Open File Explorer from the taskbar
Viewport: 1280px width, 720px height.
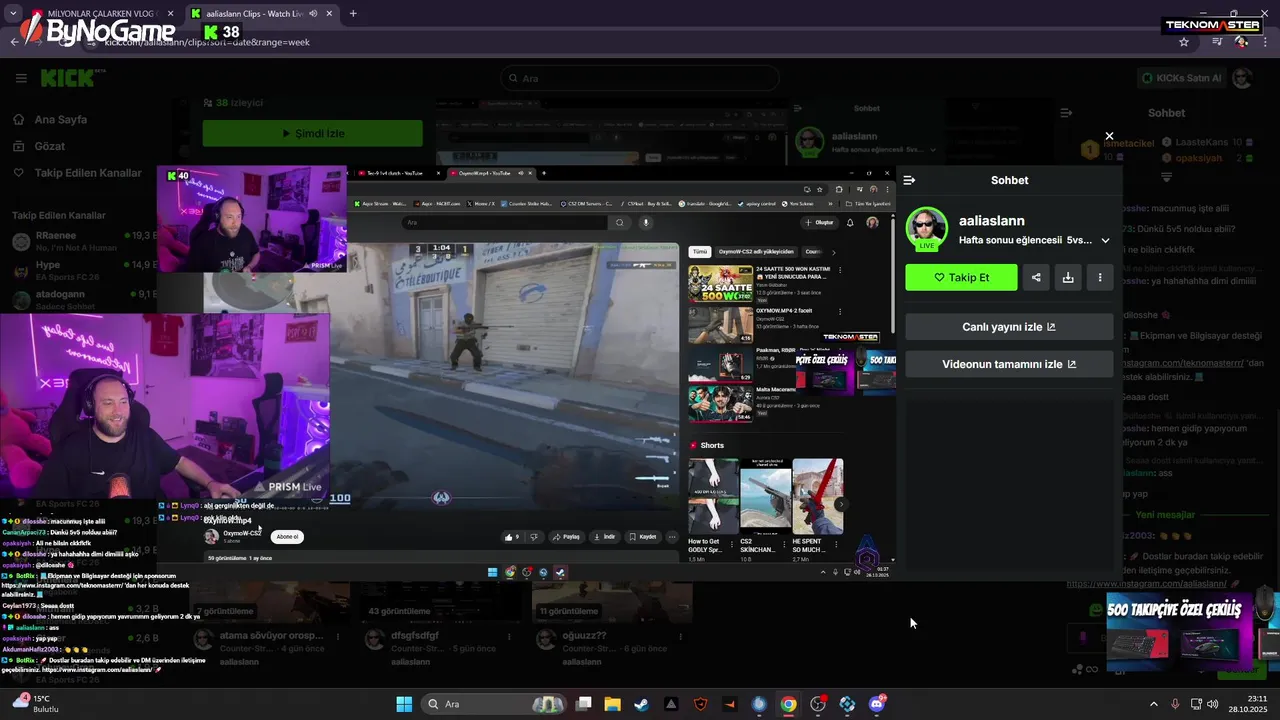[x=612, y=704]
